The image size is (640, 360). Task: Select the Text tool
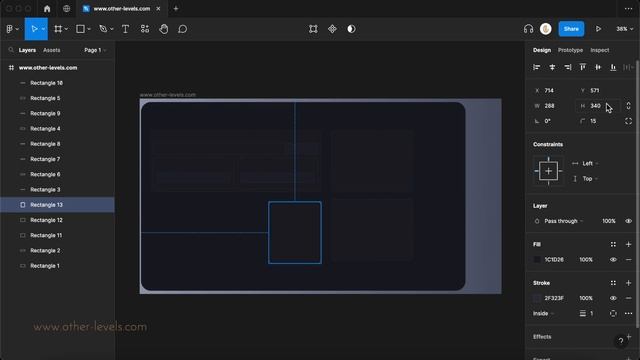[x=125, y=29]
